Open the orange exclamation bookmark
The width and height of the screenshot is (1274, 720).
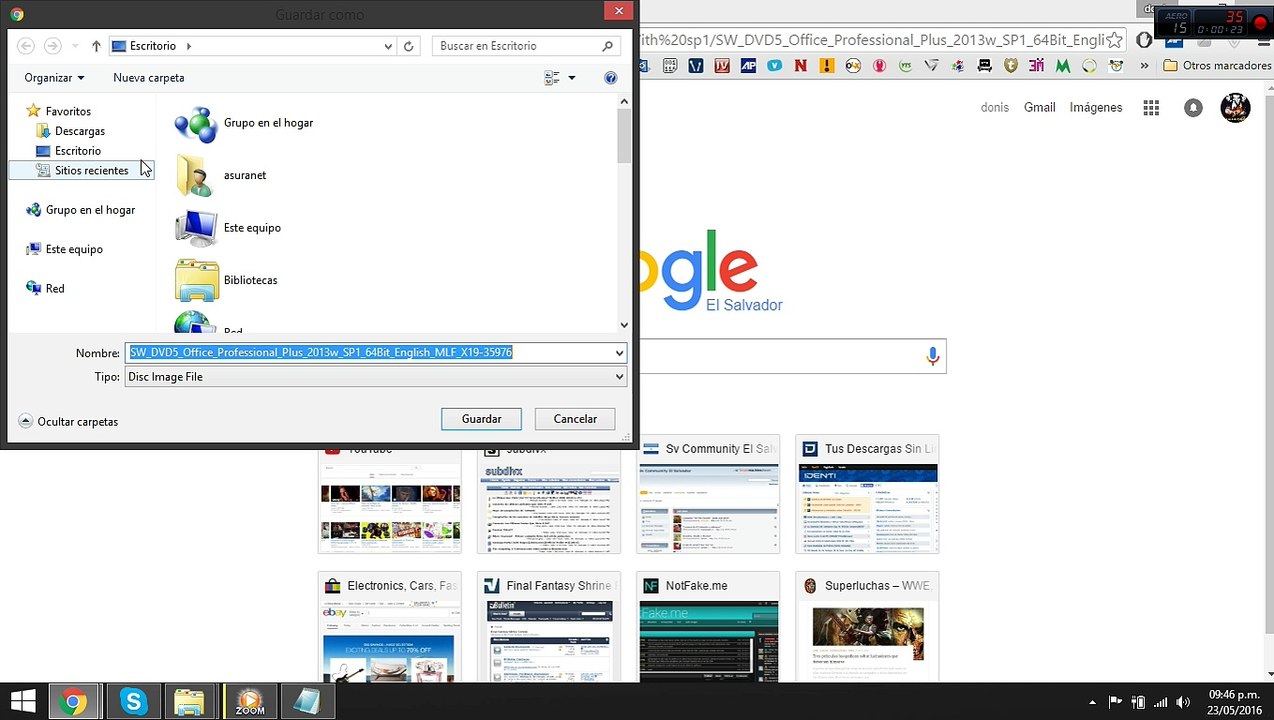[x=827, y=66]
